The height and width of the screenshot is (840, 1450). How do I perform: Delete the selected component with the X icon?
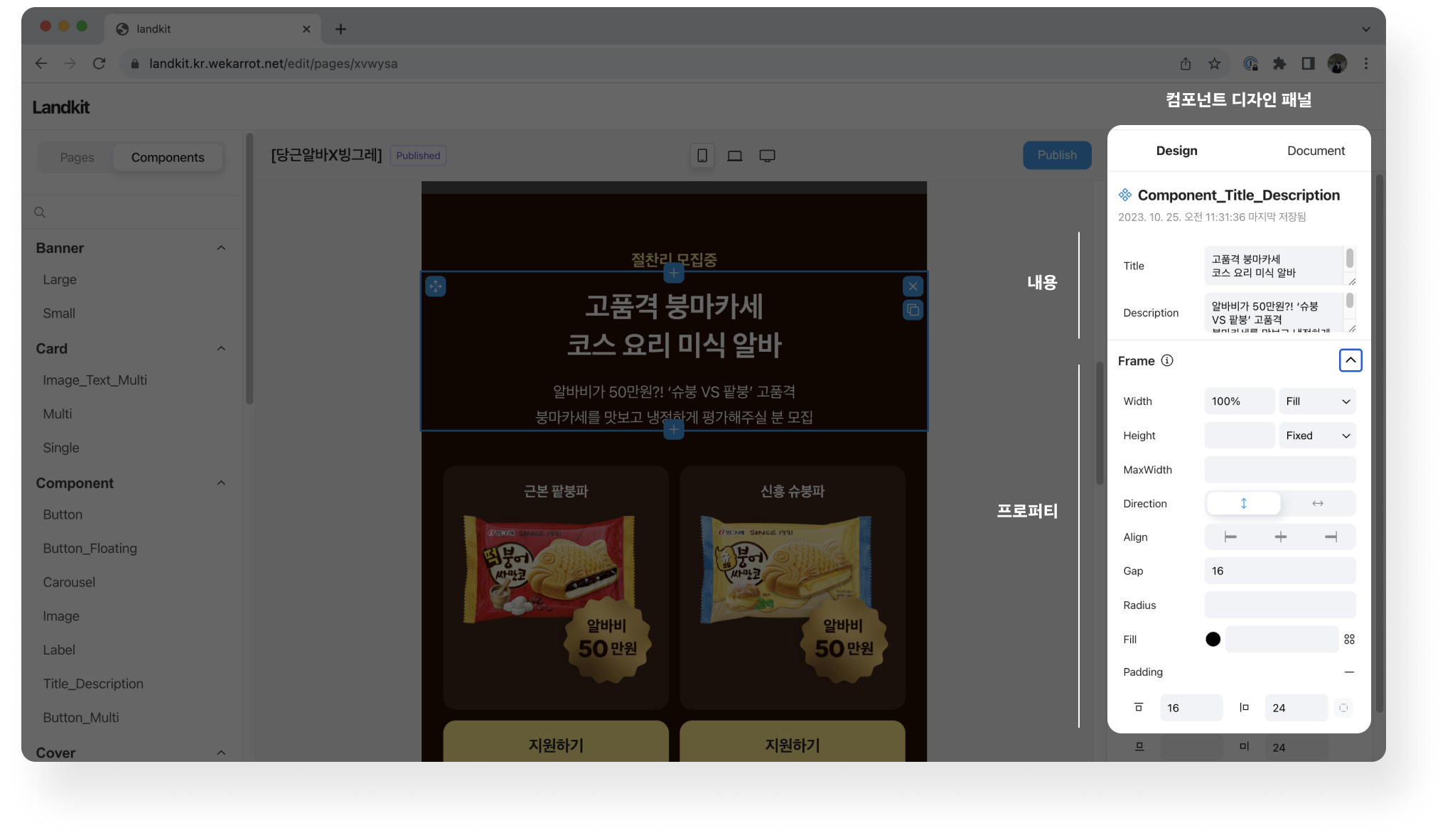coord(913,286)
